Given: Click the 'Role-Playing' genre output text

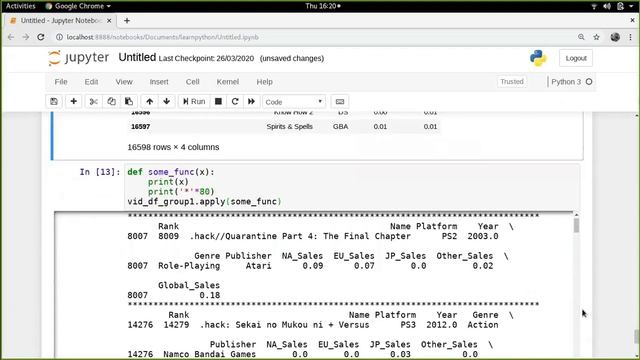Looking at the screenshot, I should click(189, 266).
